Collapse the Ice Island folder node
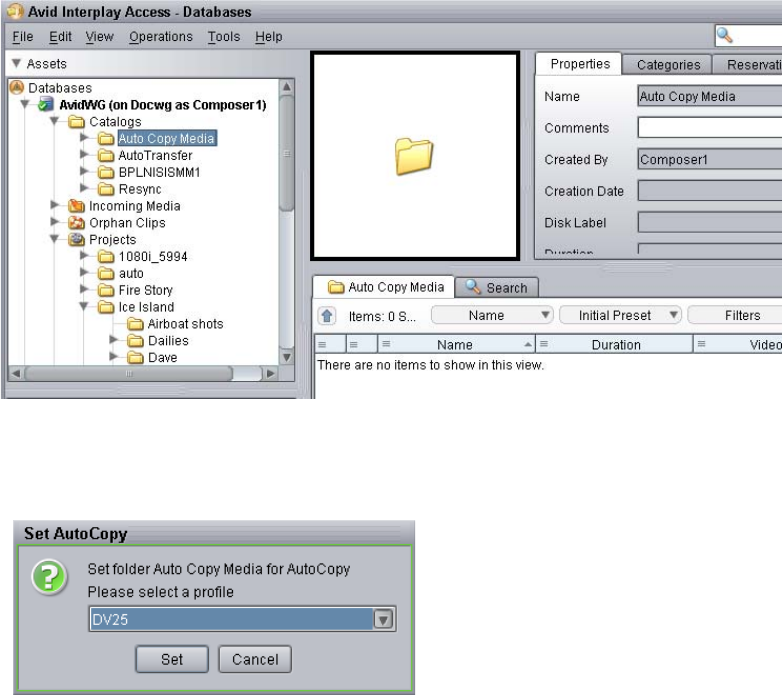Image resolution: width=782 pixels, height=695 pixels. click(84, 306)
